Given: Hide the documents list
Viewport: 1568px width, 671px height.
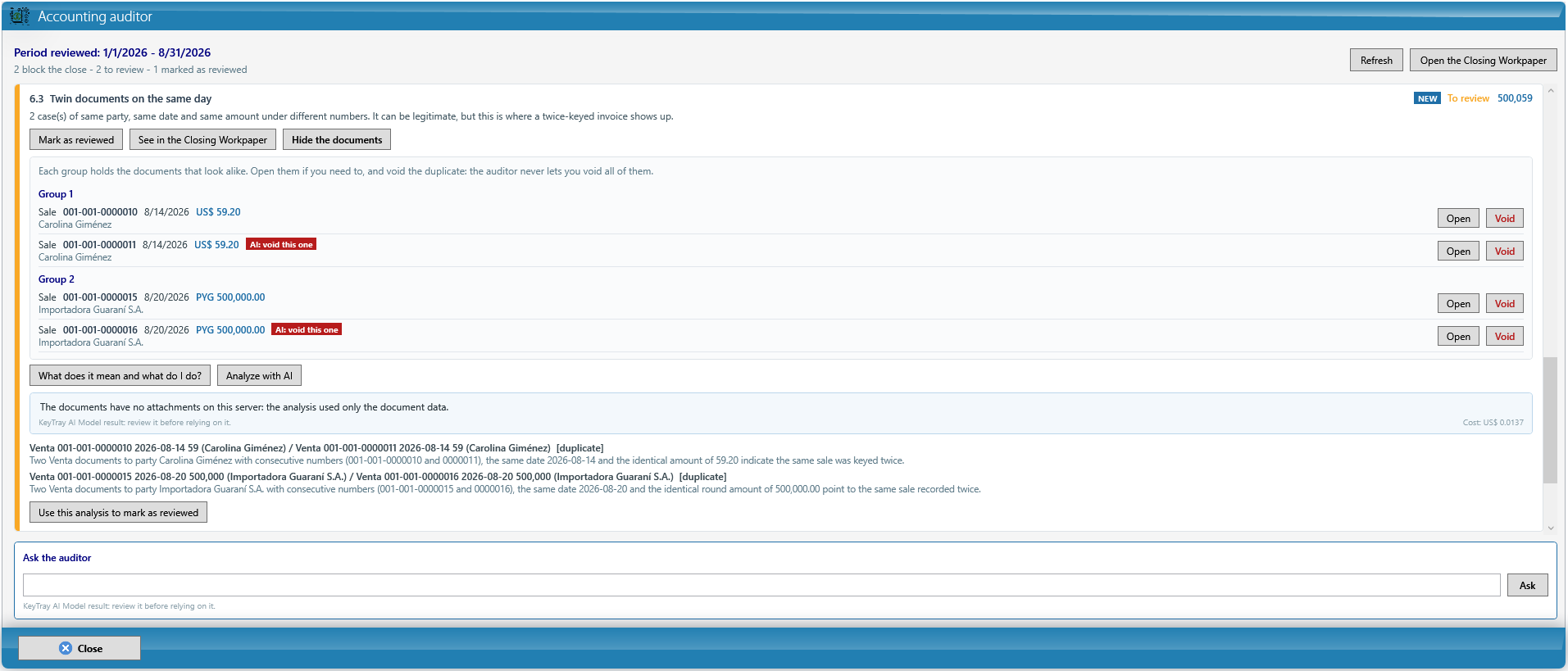Looking at the screenshot, I should 337,139.
